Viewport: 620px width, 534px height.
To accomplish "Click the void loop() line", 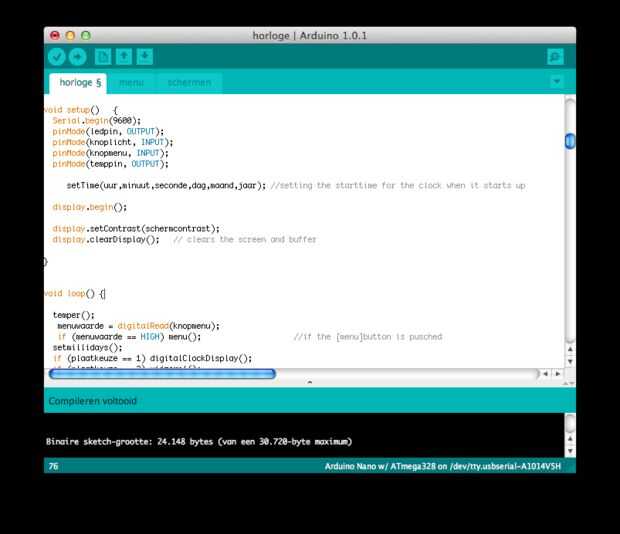I will (x=75, y=294).
